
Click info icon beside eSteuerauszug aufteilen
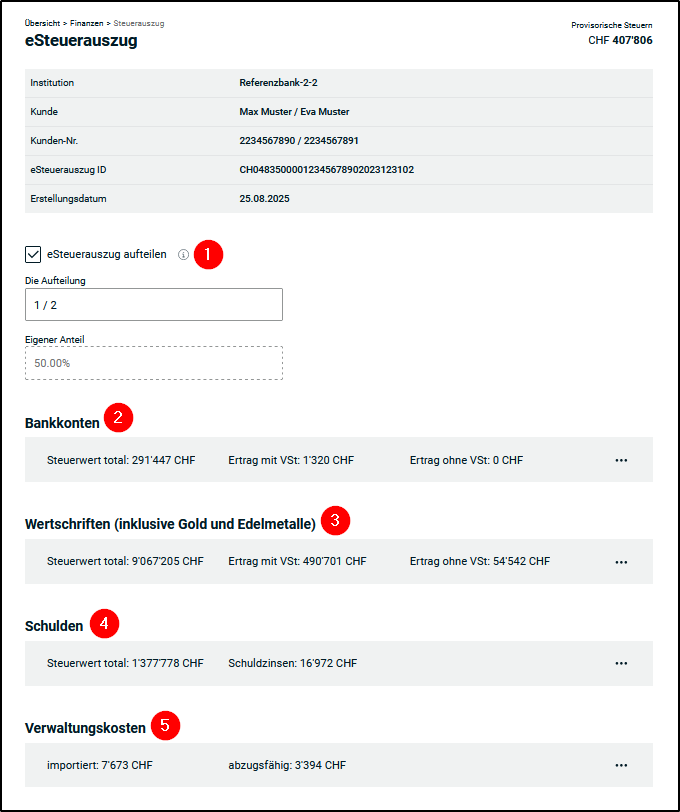183,255
